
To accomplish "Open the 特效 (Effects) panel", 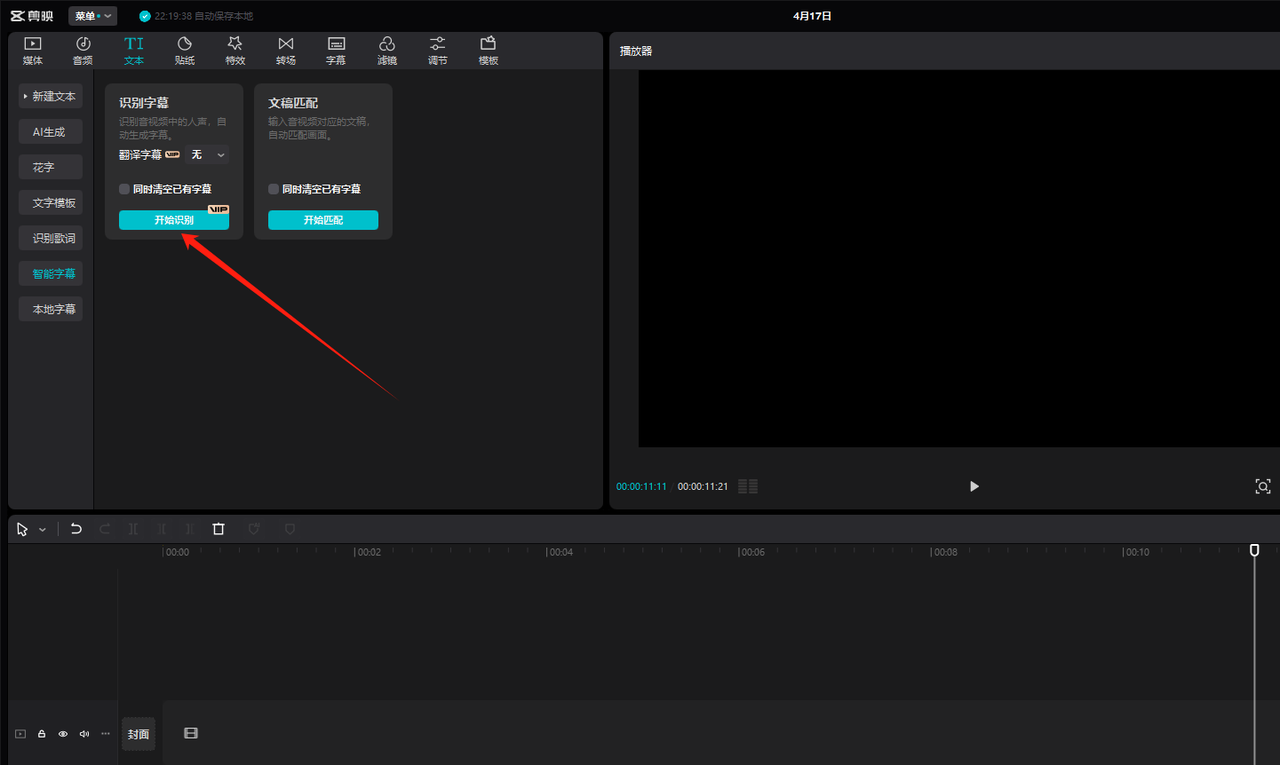I will pos(235,50).
